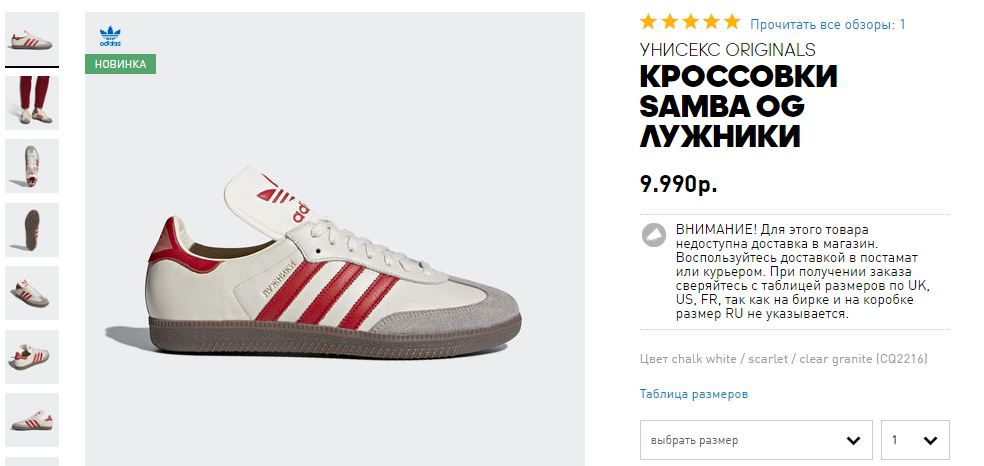Screen dimensions: 984x466
Task: Click the fifth gold rating star
Action: (732, 22)
